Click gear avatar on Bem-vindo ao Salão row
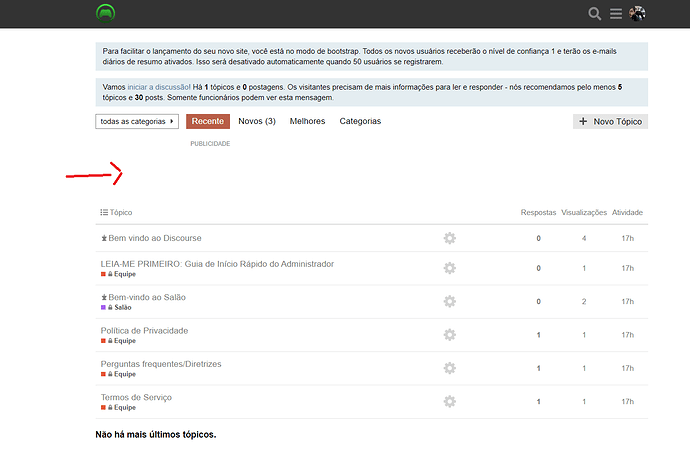Viewport: 690px width, 450px height. (x=449, y=302)
